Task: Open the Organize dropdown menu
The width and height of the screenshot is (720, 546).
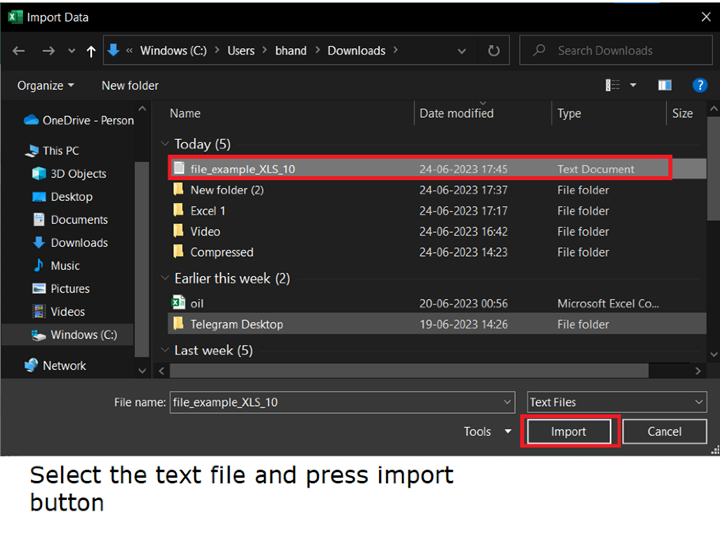Action: [46, 86]
